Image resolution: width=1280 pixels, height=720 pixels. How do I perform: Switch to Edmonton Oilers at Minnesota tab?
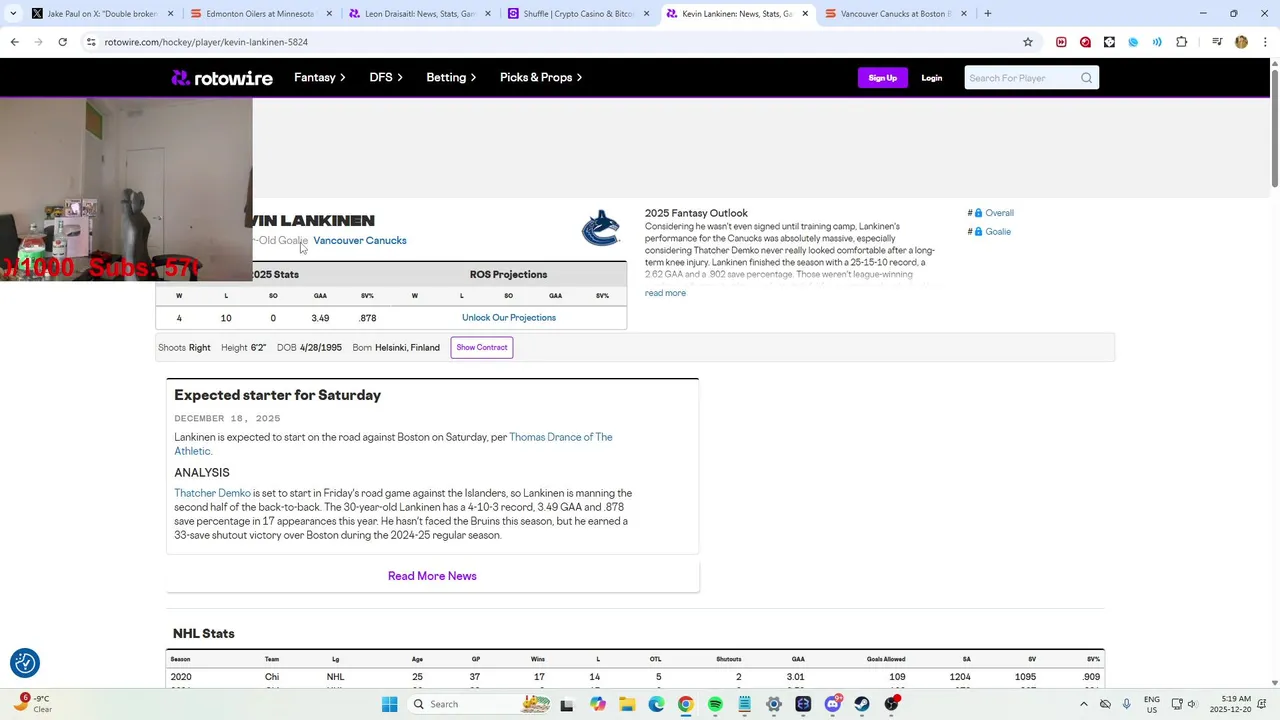coord(260,14)
